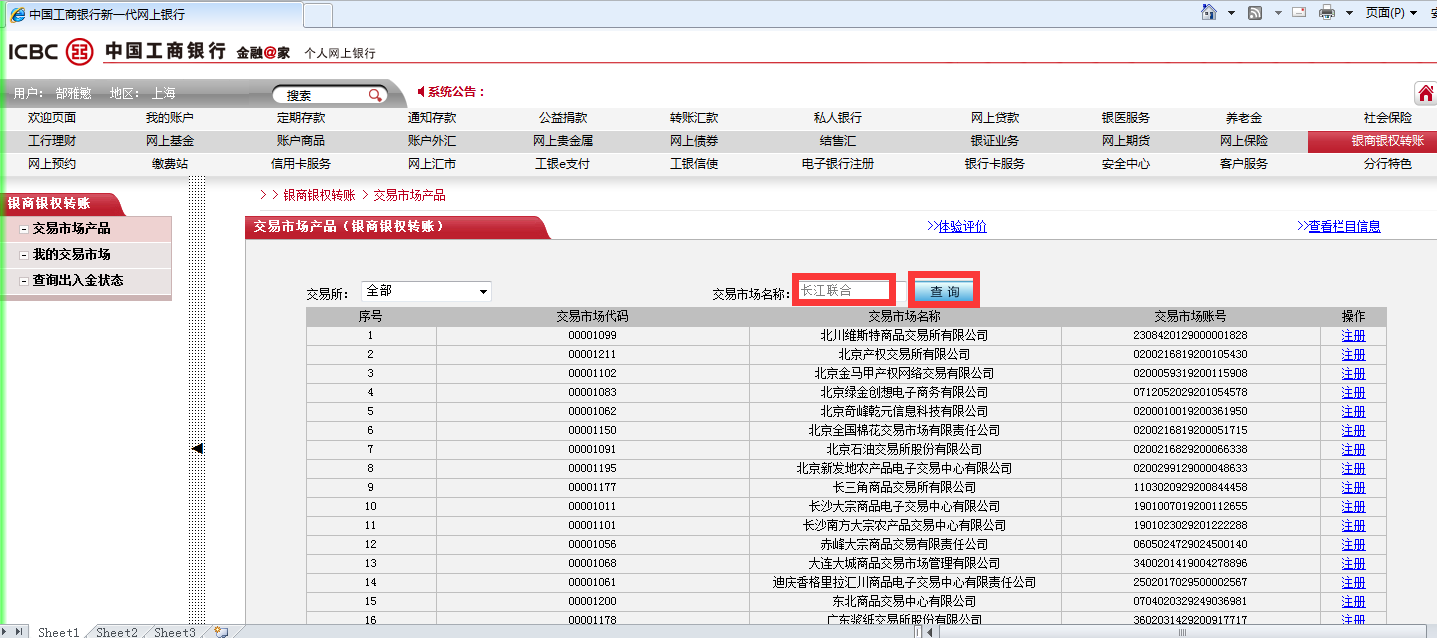Collapse the sidebar using the black arrow
This screenshot has height=638, width=1437.
(x=197, y=449)
